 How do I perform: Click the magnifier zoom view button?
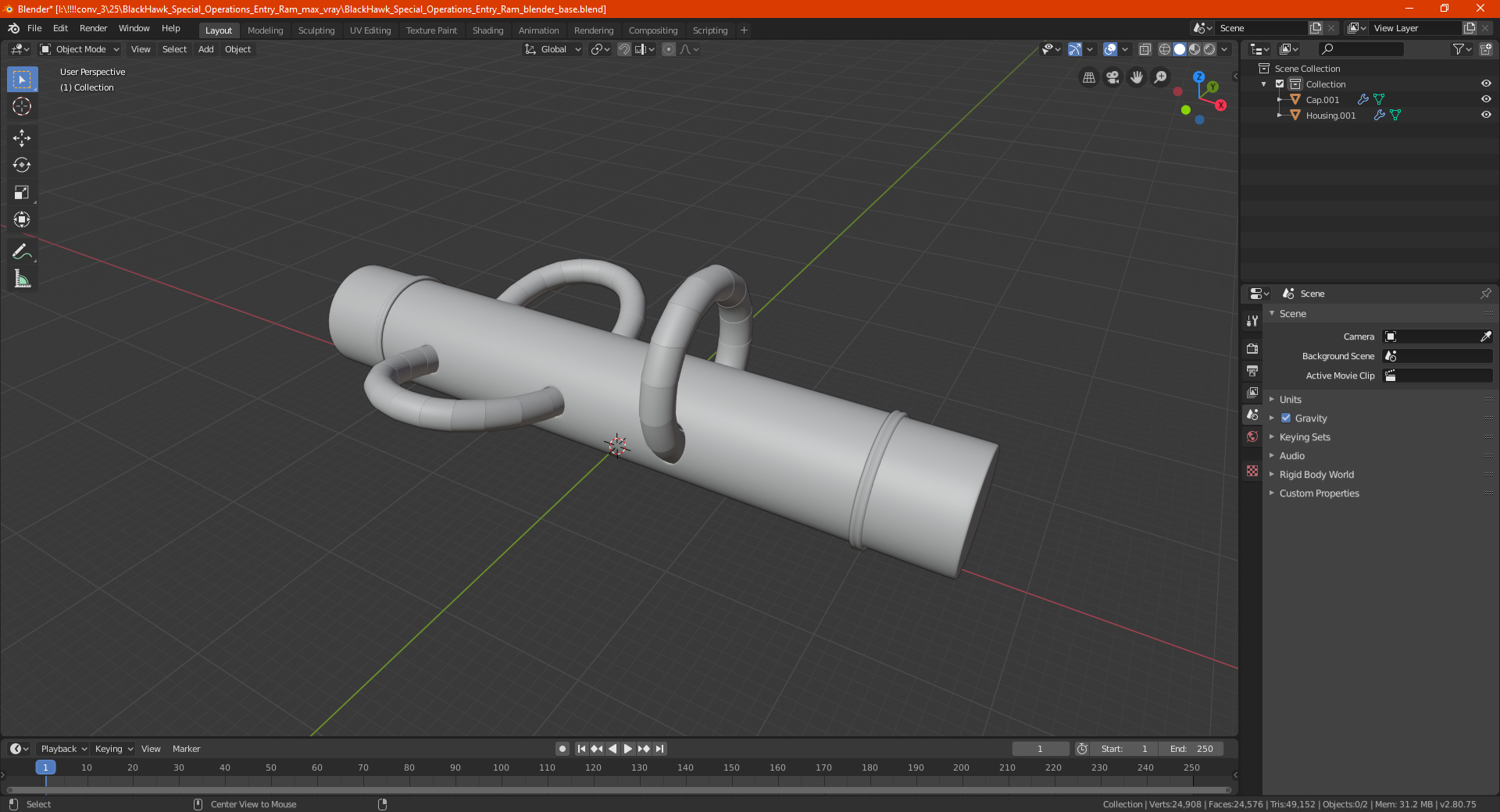pyautogui.click(x=1161, y=77)
